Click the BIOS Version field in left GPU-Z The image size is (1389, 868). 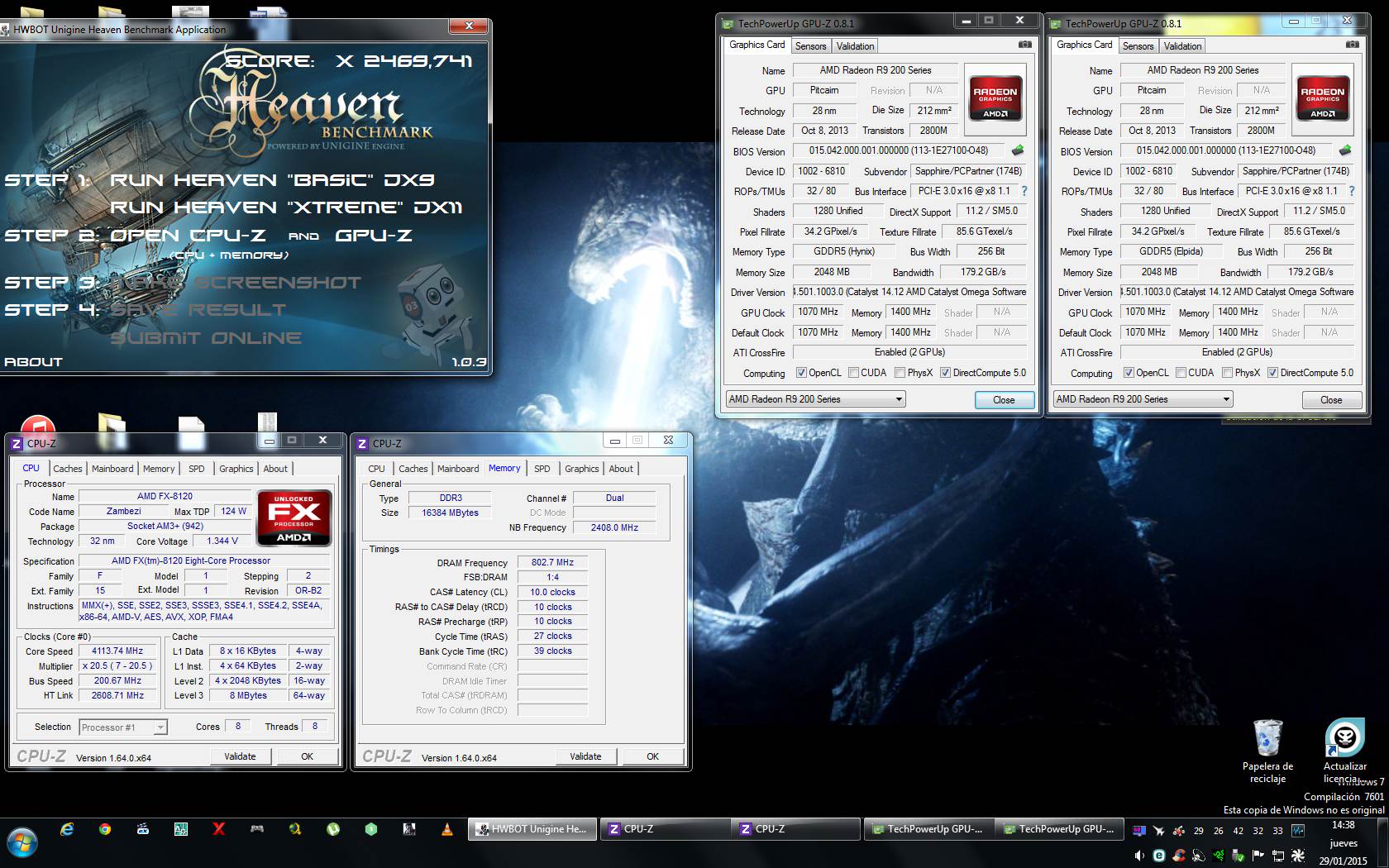[900, 150]
